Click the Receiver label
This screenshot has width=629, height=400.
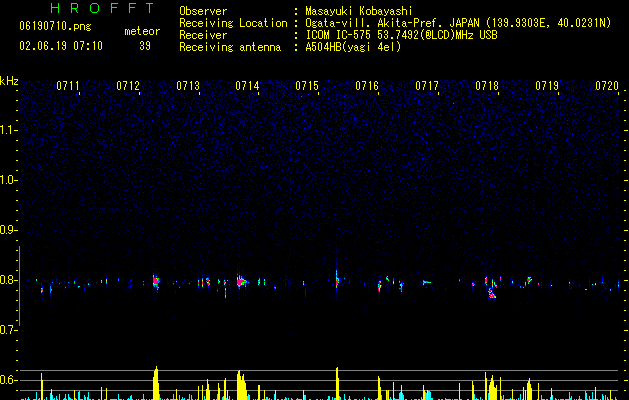pos(203,35)
